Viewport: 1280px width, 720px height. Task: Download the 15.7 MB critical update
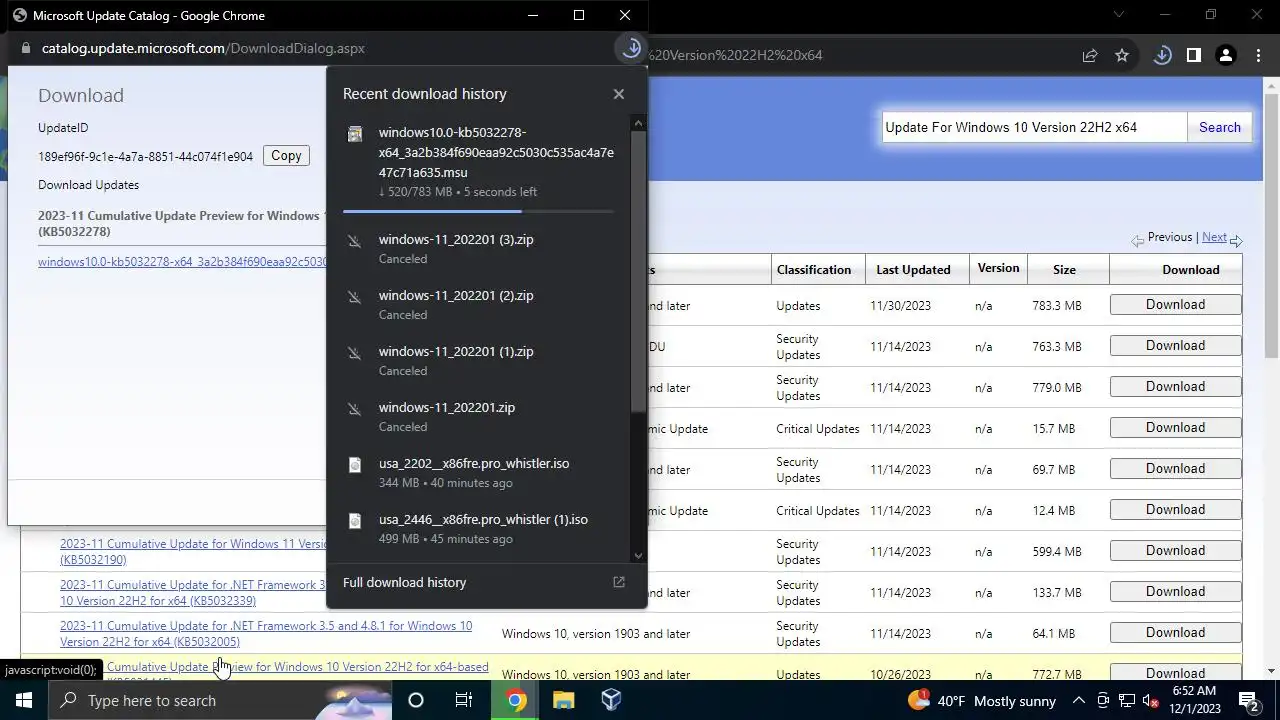pyautogui.click(x=1175, y=428)
